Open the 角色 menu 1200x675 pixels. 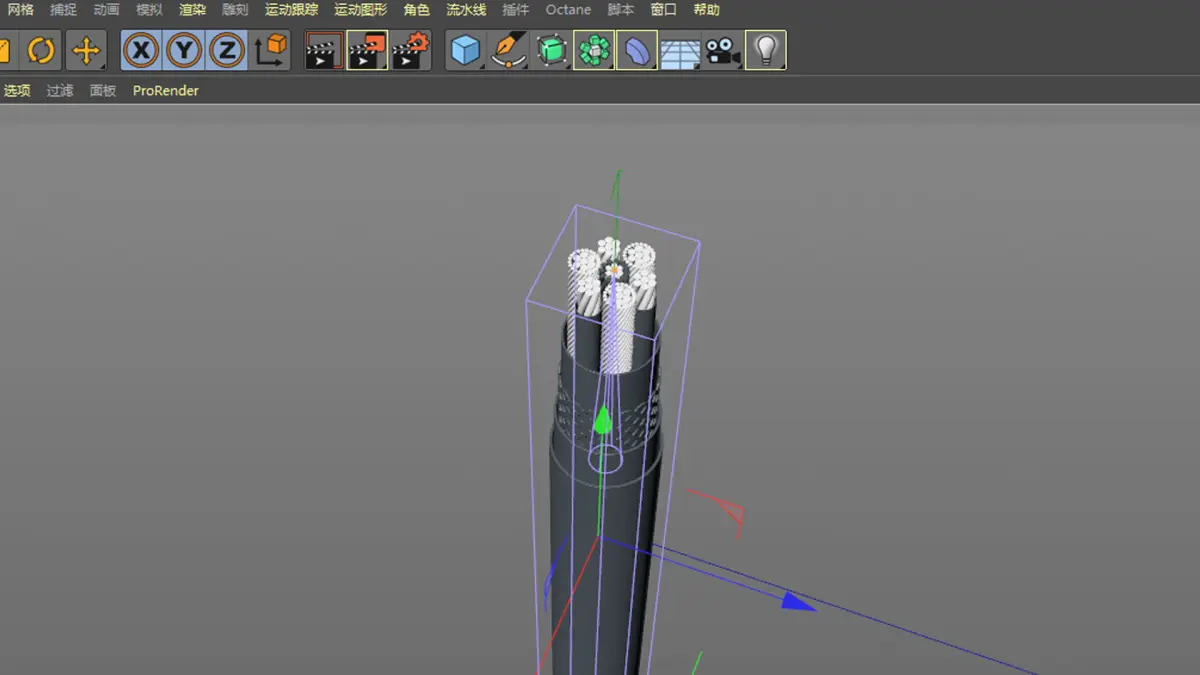(416, 10)
